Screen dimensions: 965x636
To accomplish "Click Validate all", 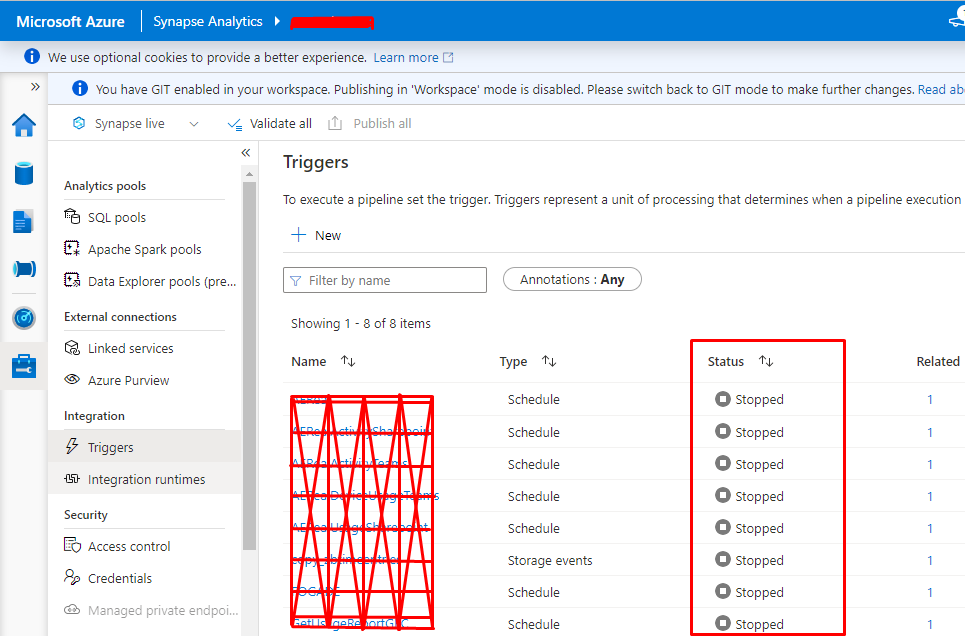I will coord(270,124).
